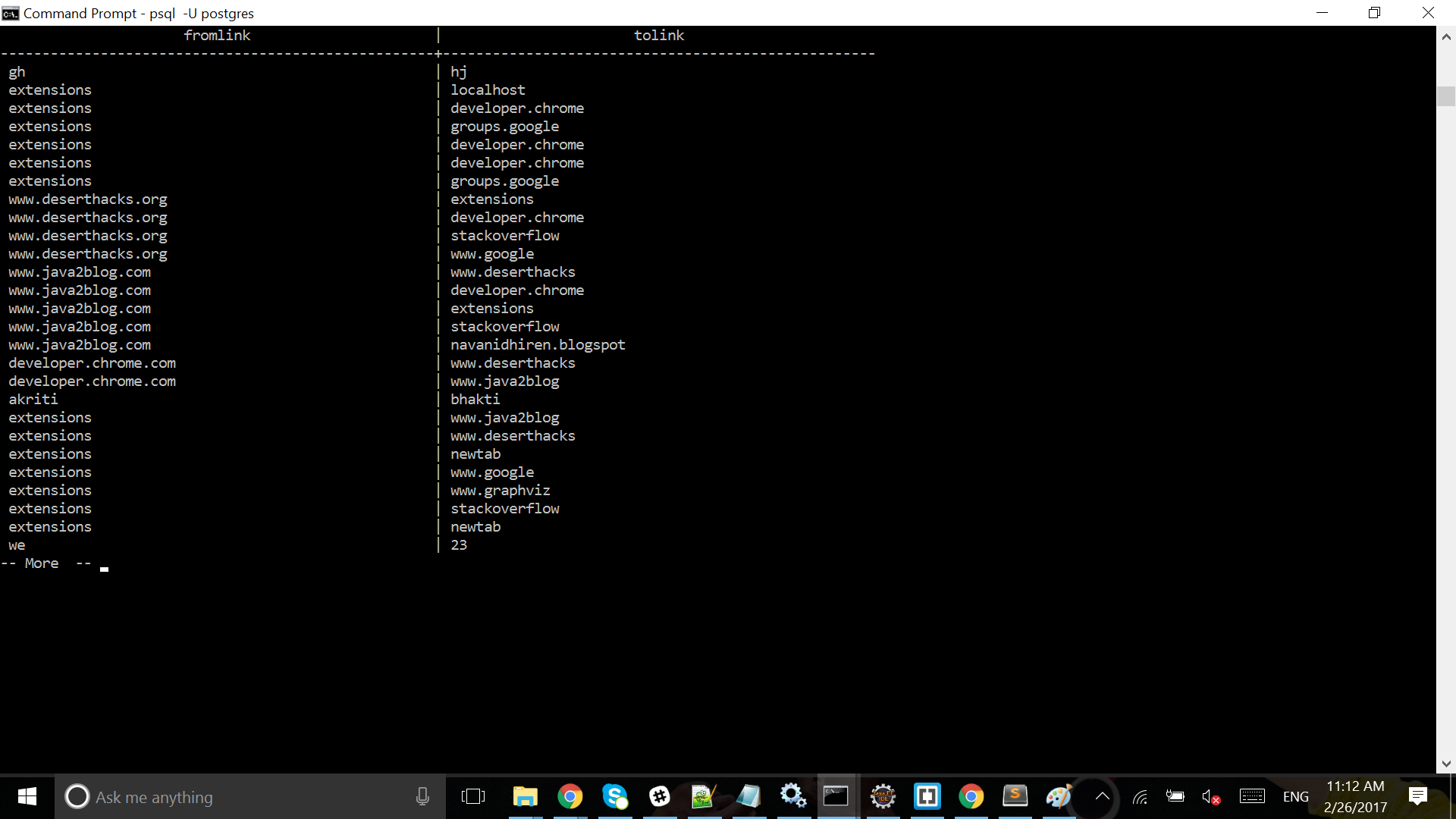The height and width of the screenshot is (819, 1456).
Task: Open the Brackets editor from the taskbar
Action: pyautogui.click(x=927, y=796)
